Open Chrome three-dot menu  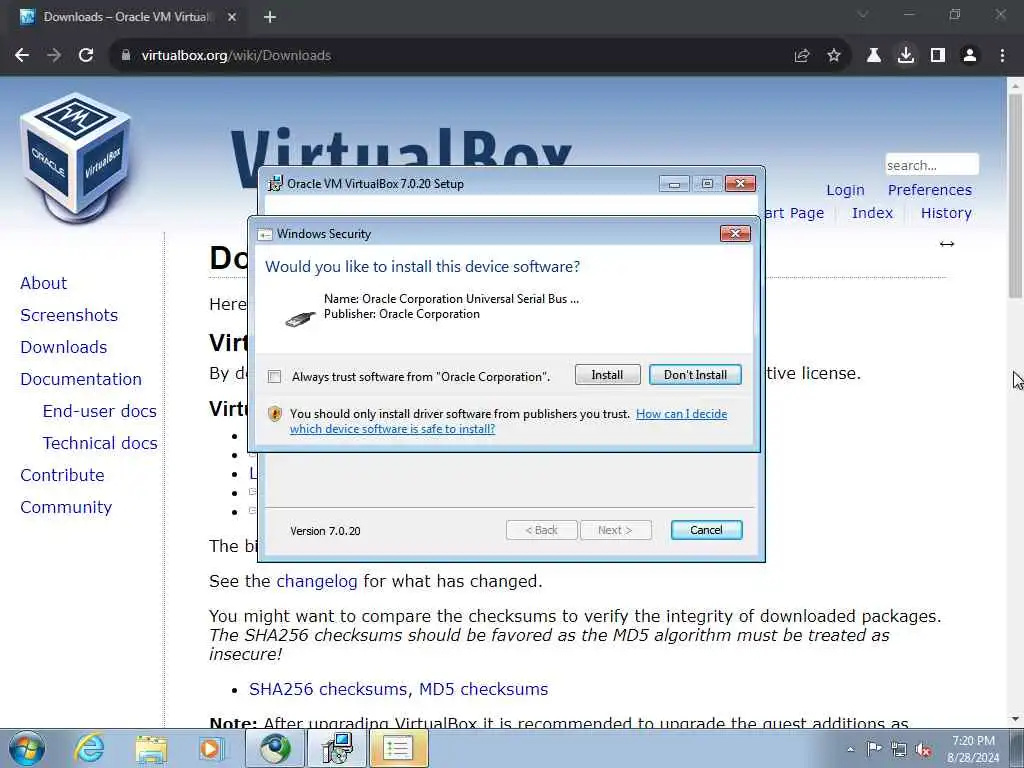pyautogui.click(x=1002, y=56)
